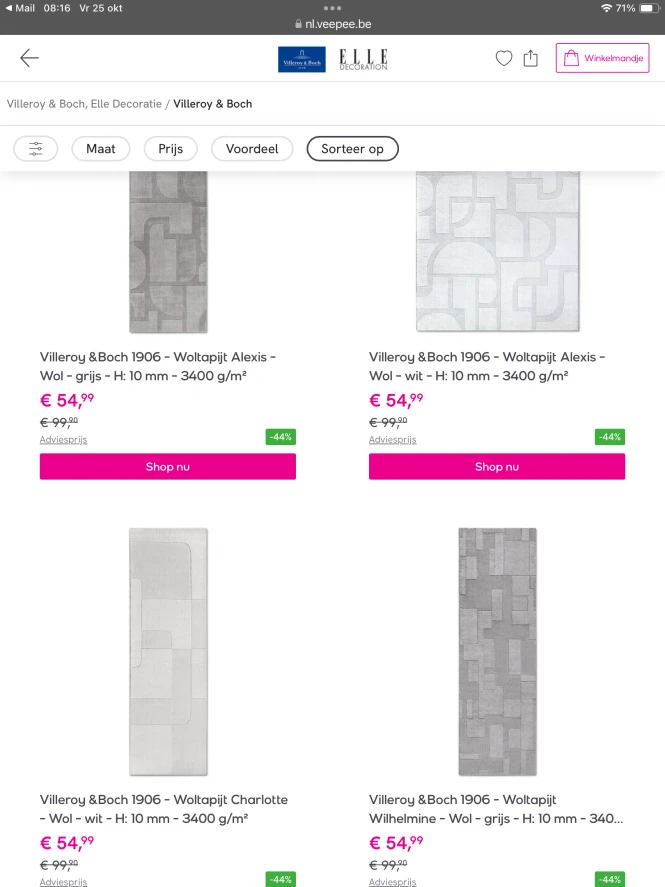Viewport: 665px width, 887px height.
Task: Expand the Voordeel filter
Action: click(x=252, y=149)
